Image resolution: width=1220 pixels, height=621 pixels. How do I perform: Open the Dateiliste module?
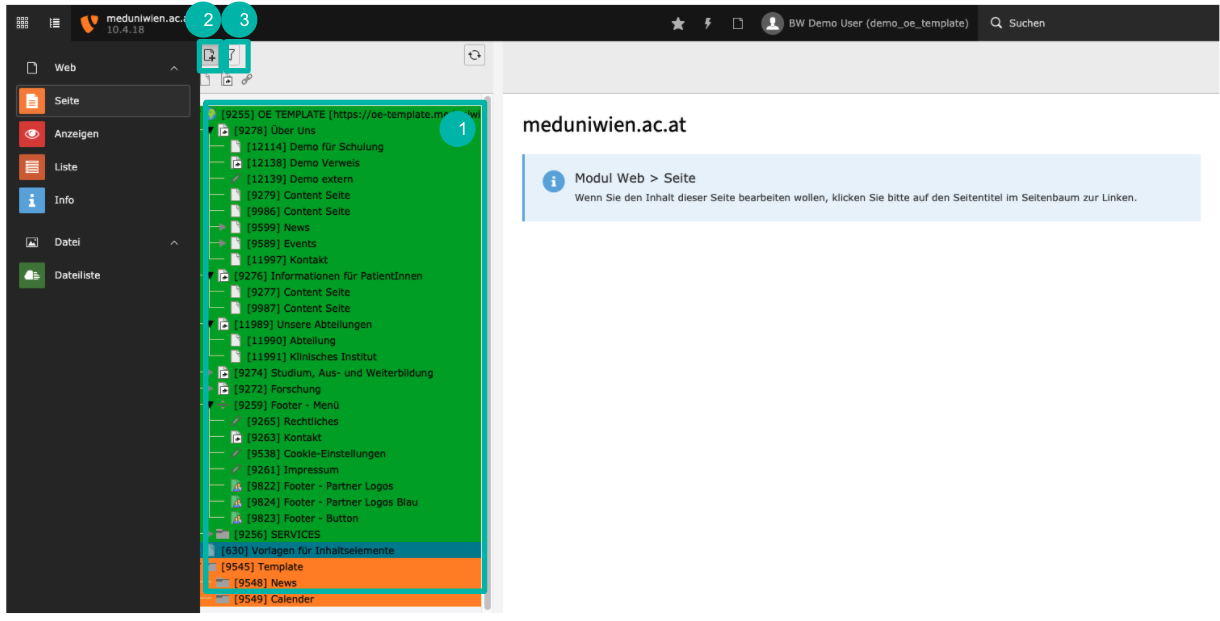click(x=104, y=275)
